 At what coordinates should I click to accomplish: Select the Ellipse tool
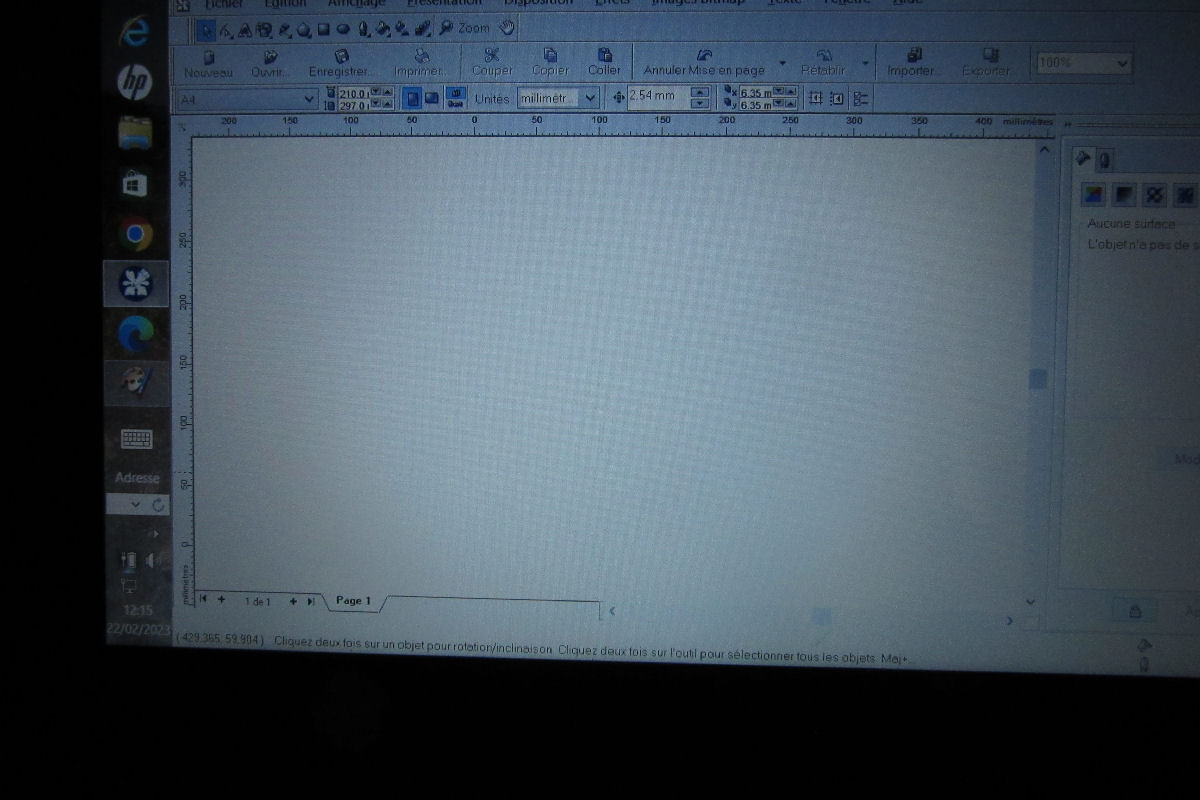coord(343,29)
